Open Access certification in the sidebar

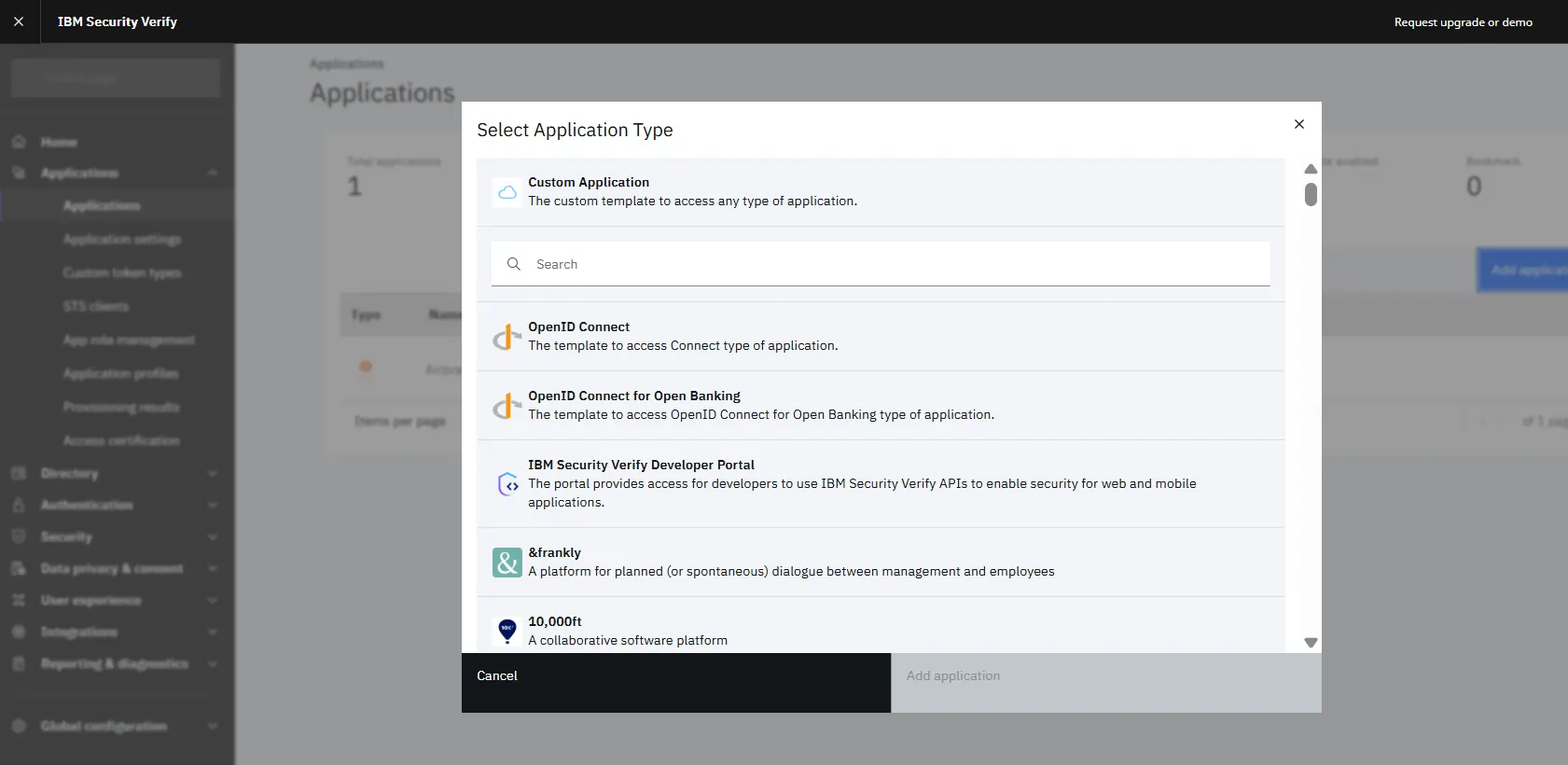pos(117,440)
